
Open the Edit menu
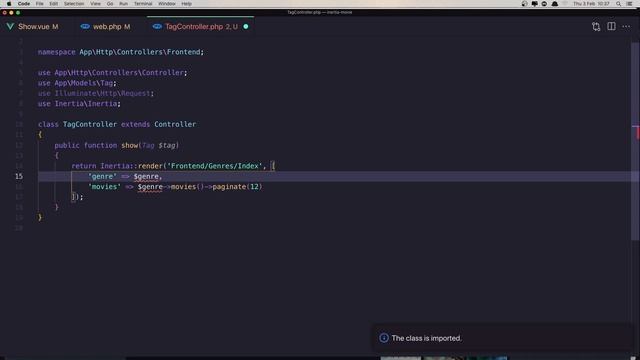tap(53, 4)
